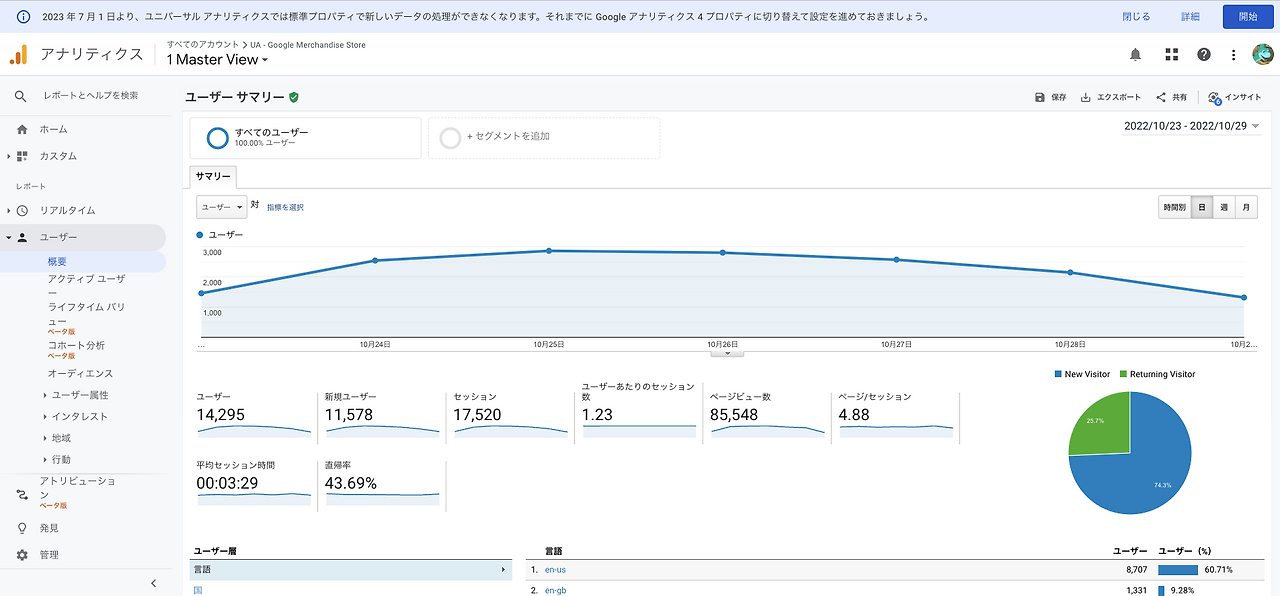Viewport: 1280px width, 596px height.
Task: Click the Analytics logo icon
Action: click(19, 54)
